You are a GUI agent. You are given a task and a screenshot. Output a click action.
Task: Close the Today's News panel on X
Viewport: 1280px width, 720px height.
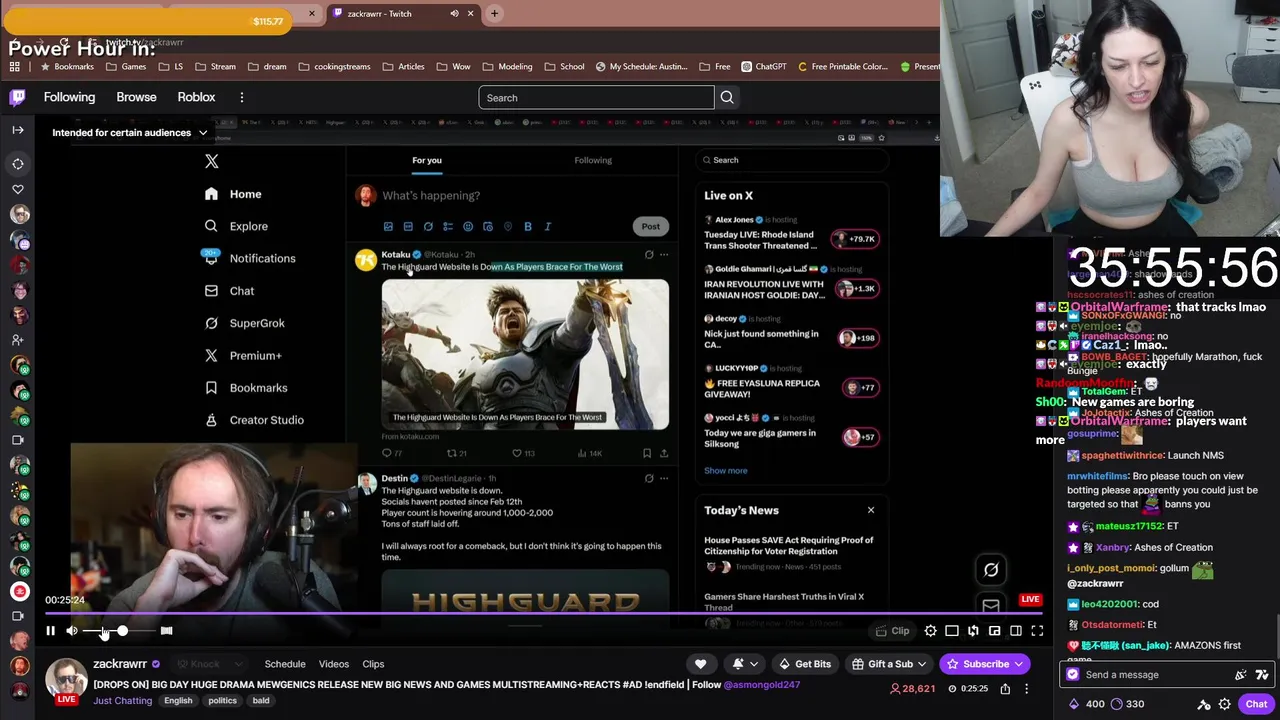click(870, 510)
